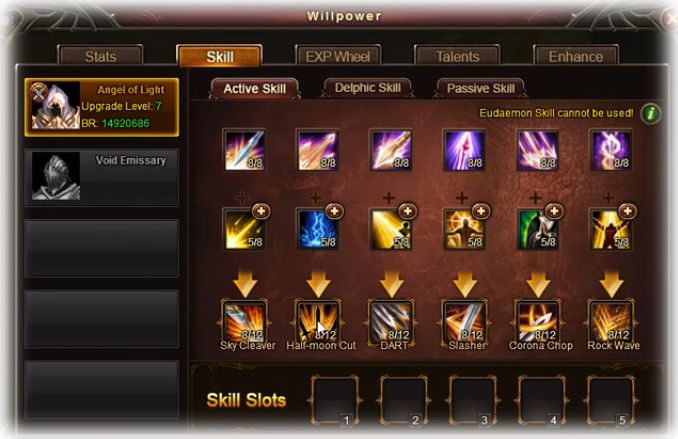The width and height of the screenshot is (678, 439).
Task: Select the Sky Cleaver skill icon
Action: click(x=245, y=322)
